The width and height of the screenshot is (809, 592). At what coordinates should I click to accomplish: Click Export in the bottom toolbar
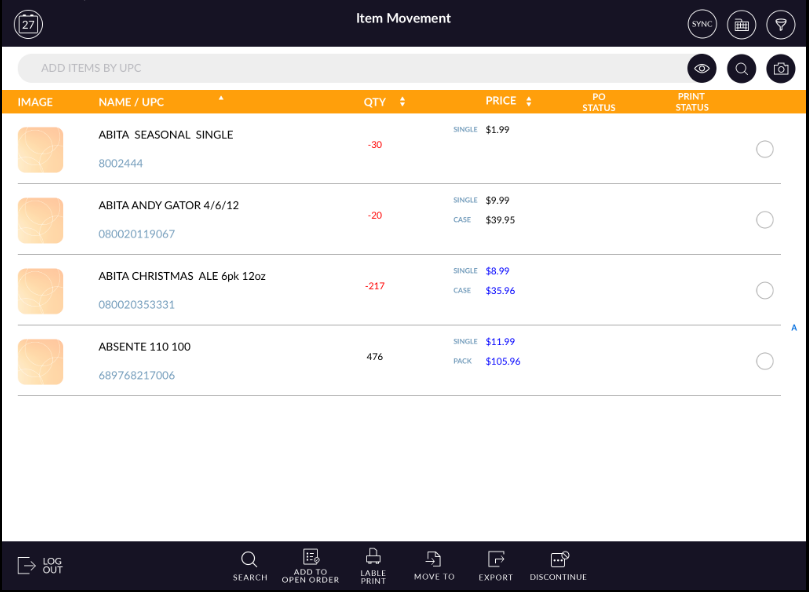(x=495, y=565)
